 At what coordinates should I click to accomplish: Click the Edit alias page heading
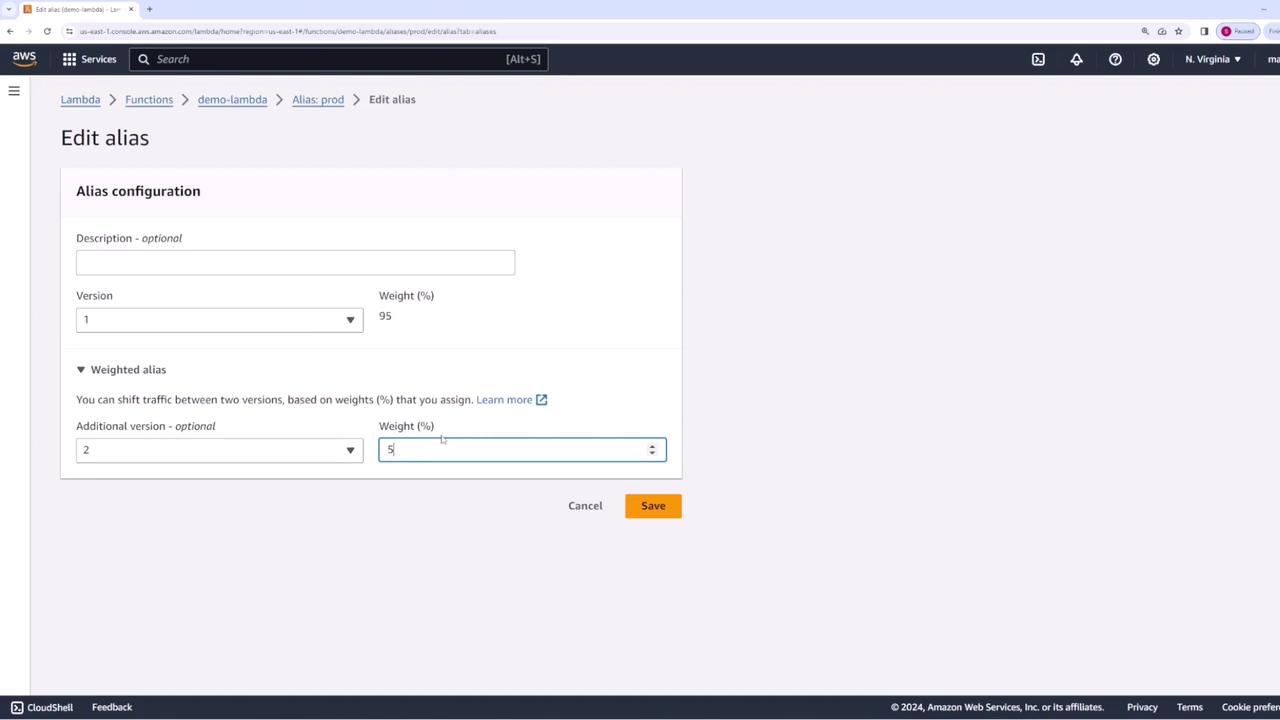(x=105, y=138)
